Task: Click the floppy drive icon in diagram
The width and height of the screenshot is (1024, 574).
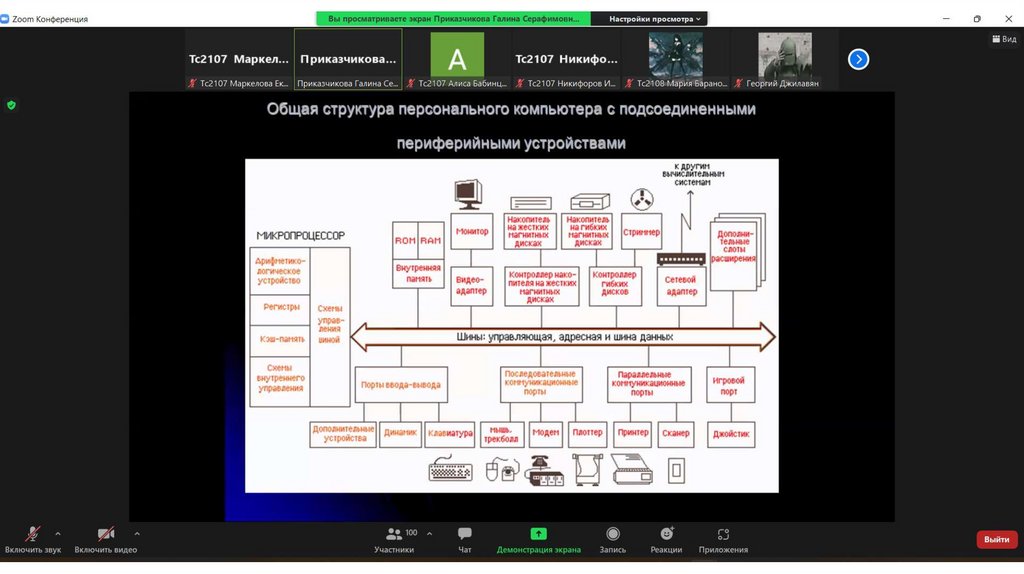Action: pos(590,201)
